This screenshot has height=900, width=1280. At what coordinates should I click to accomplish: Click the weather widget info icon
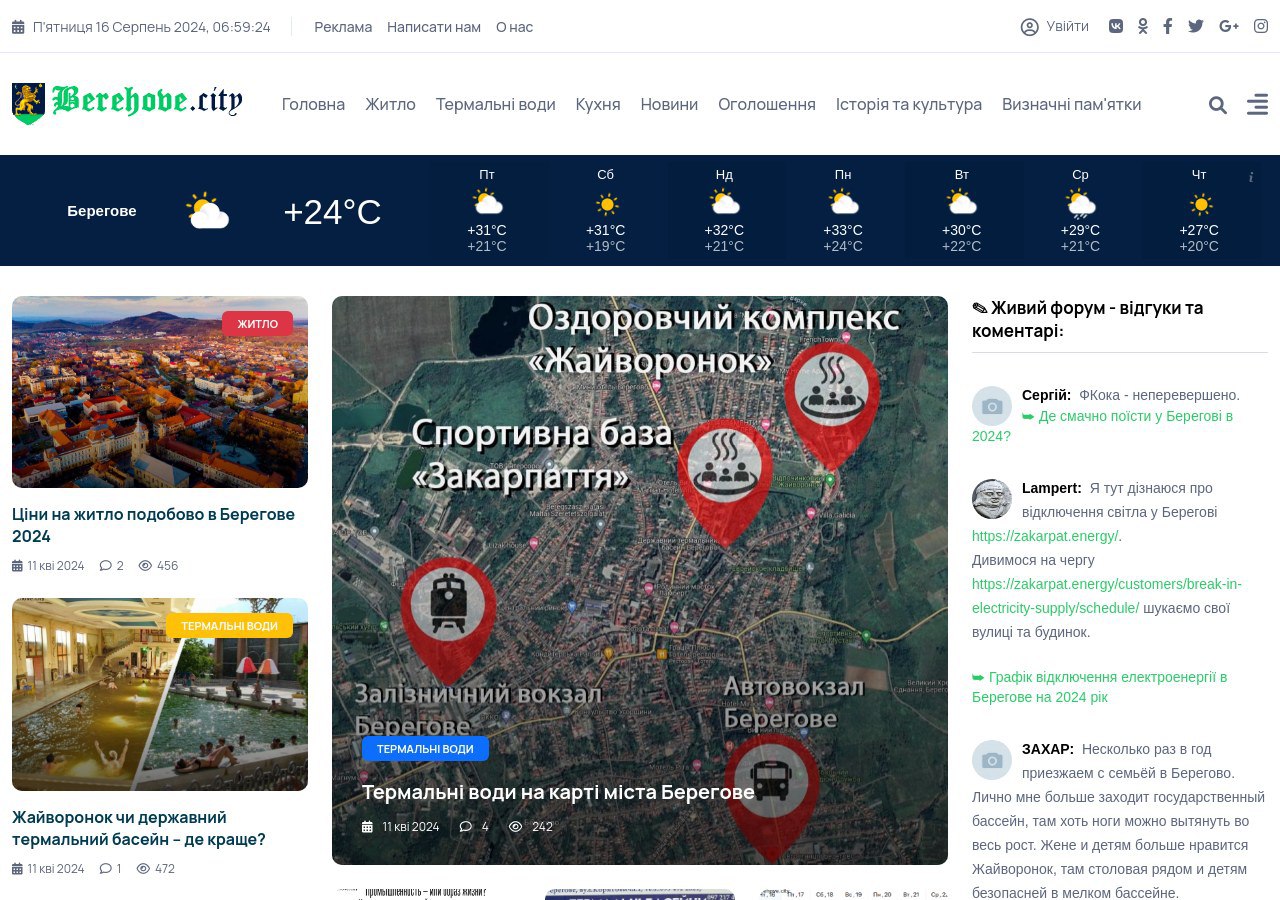click(x=1250, y=177)
